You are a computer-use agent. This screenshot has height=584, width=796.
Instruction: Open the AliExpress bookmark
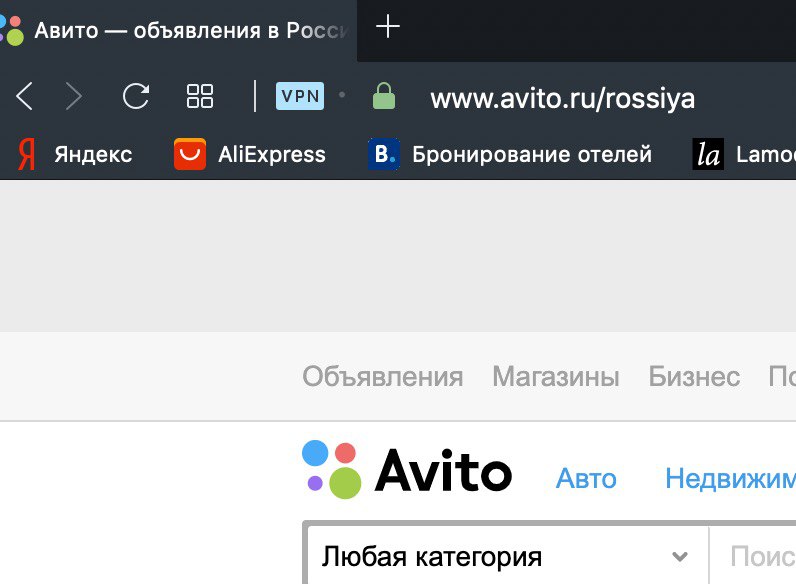250,154
